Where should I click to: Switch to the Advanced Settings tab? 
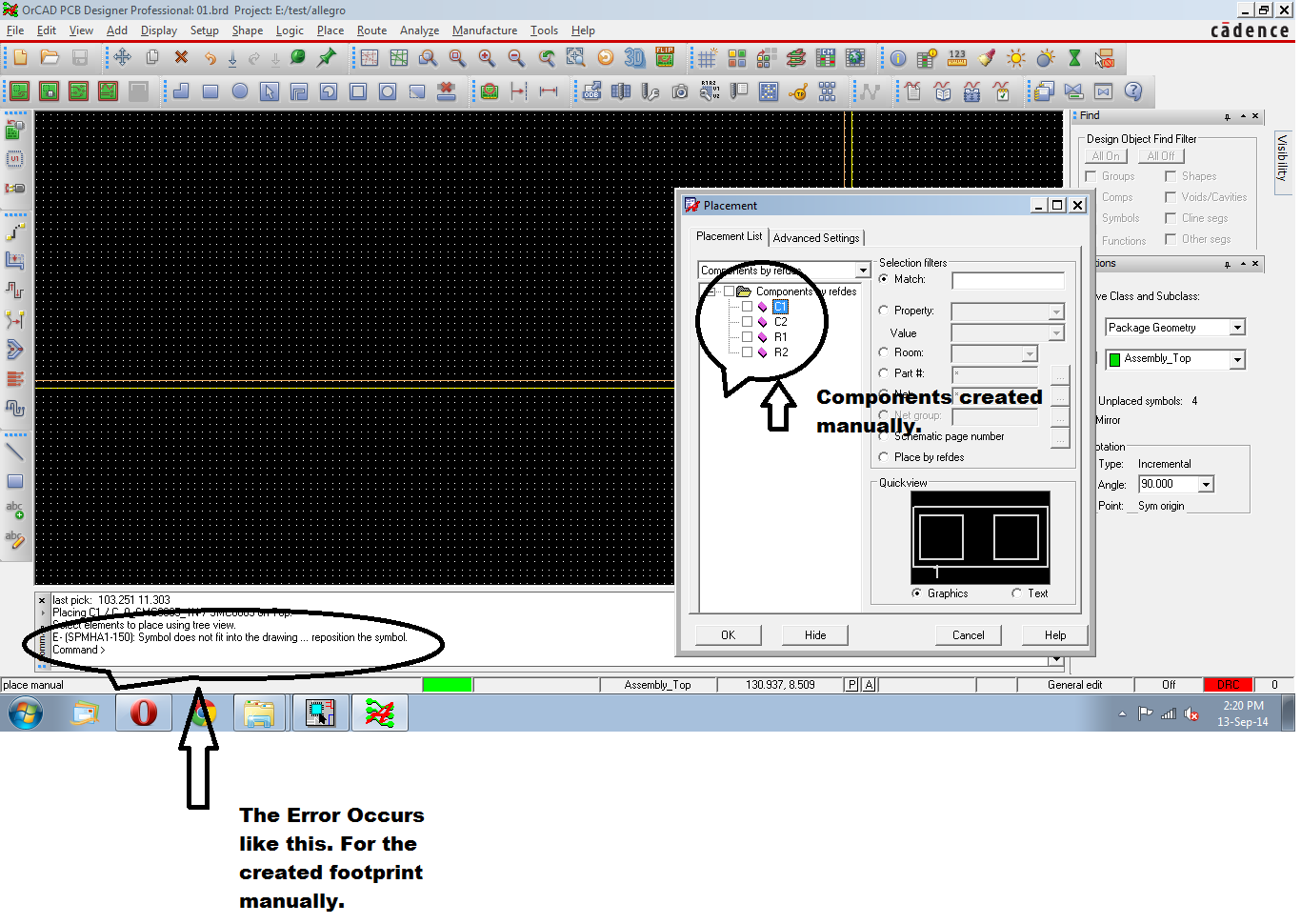point(816,238)
